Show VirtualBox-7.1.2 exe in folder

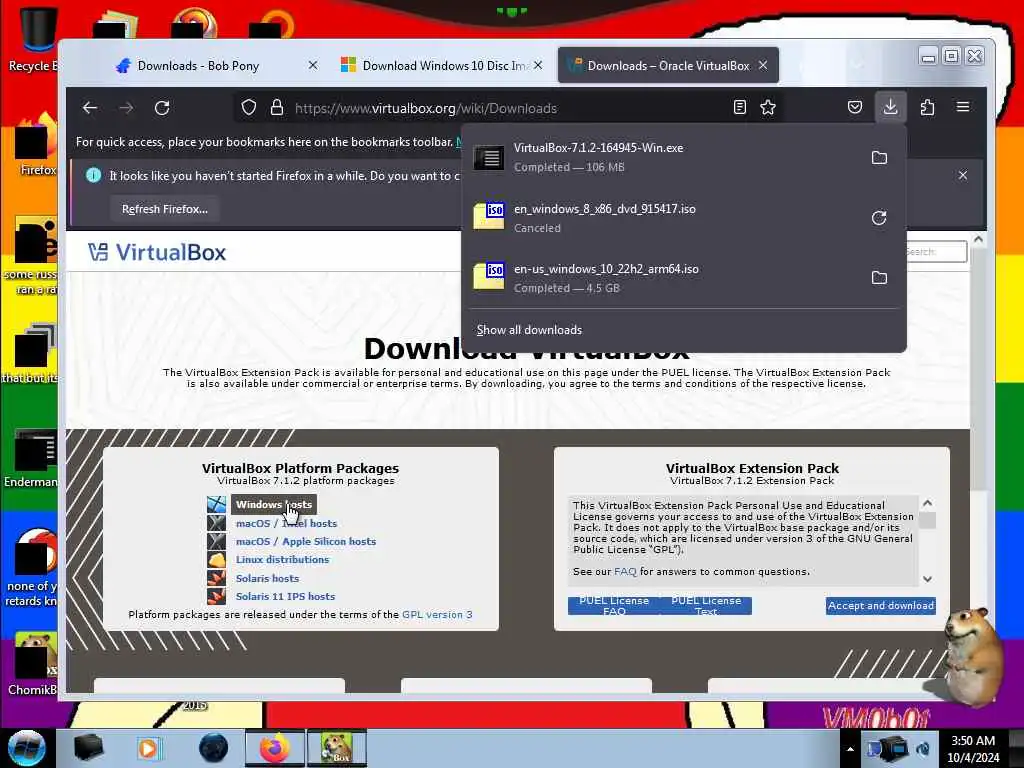click(x=879, y=157)
